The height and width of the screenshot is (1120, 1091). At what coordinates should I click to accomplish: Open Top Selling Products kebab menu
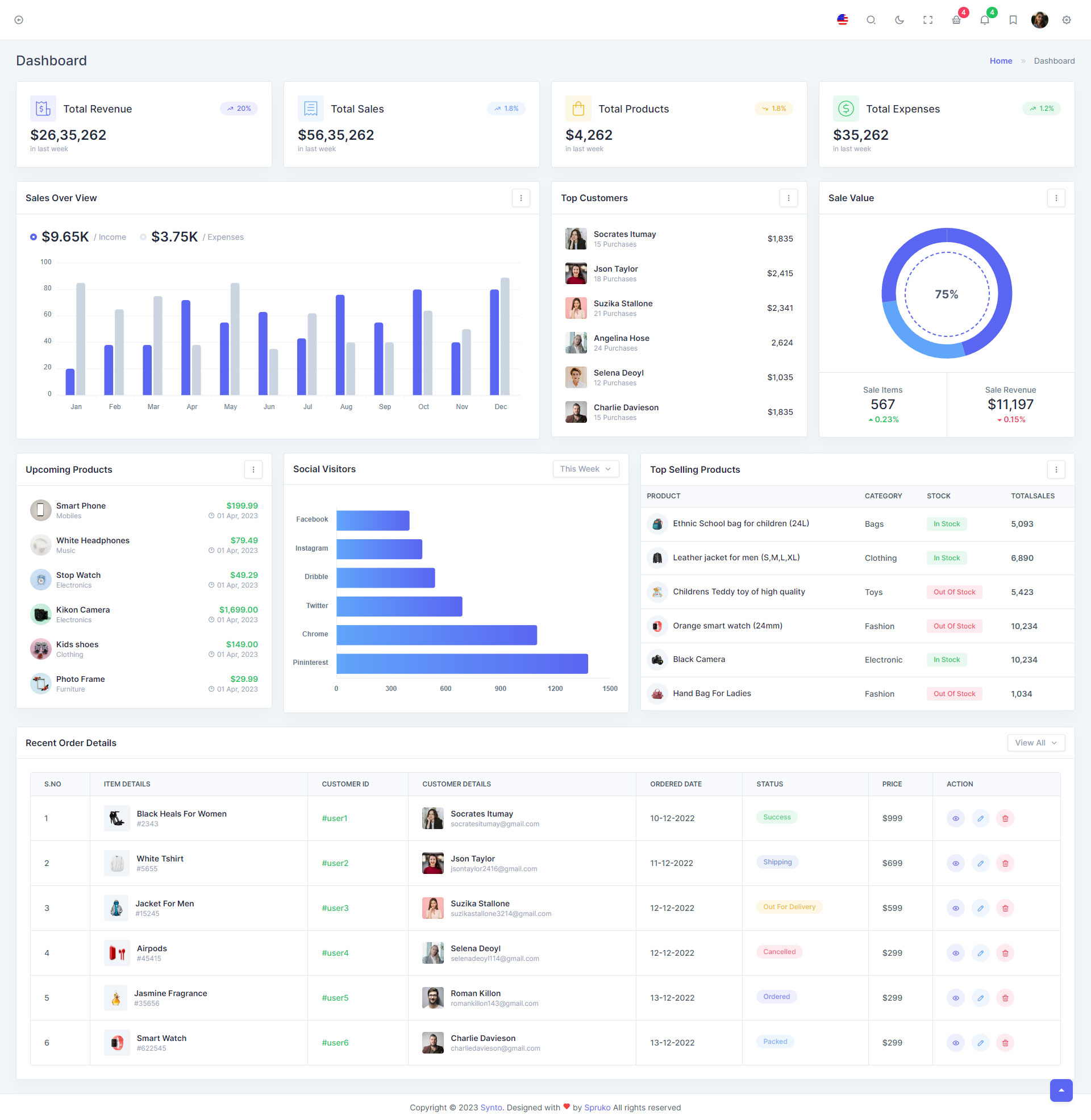[1055, 470]
